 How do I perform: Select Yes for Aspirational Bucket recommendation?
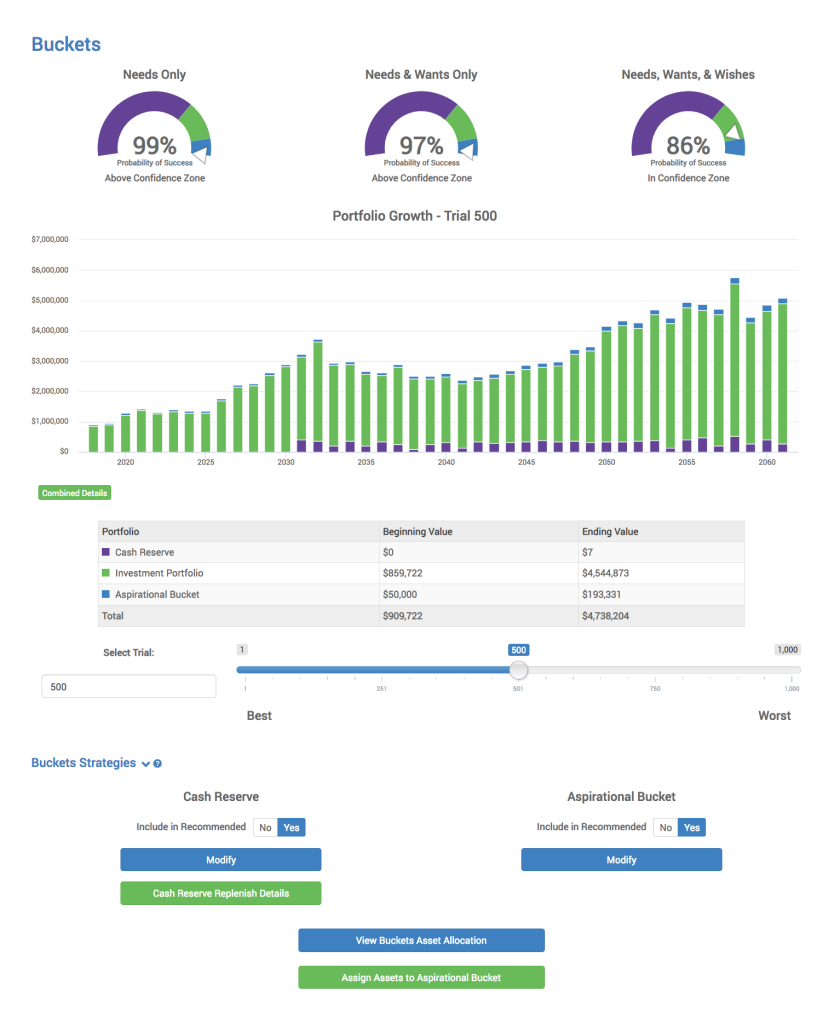[690, 827]
